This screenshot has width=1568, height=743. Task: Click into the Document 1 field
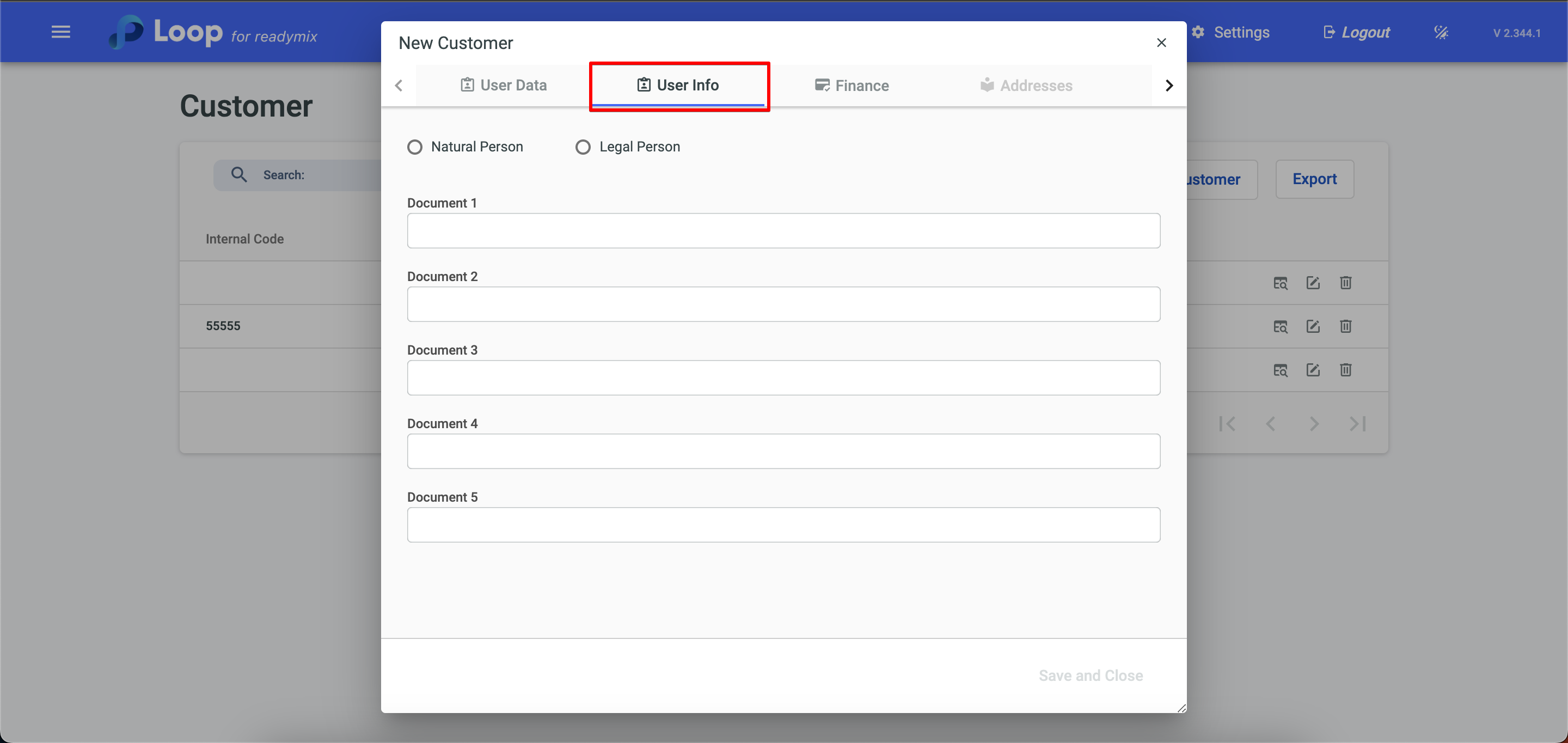coord(783,231)
